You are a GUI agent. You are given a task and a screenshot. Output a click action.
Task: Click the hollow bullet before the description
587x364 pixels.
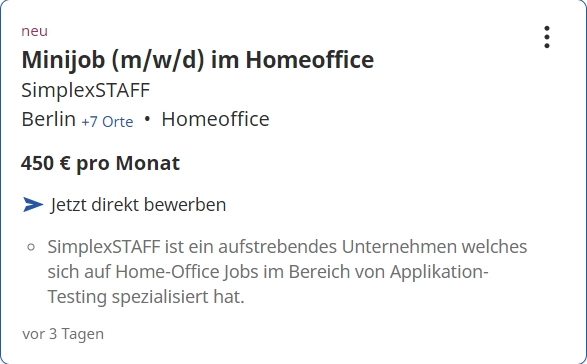[31, 247]
